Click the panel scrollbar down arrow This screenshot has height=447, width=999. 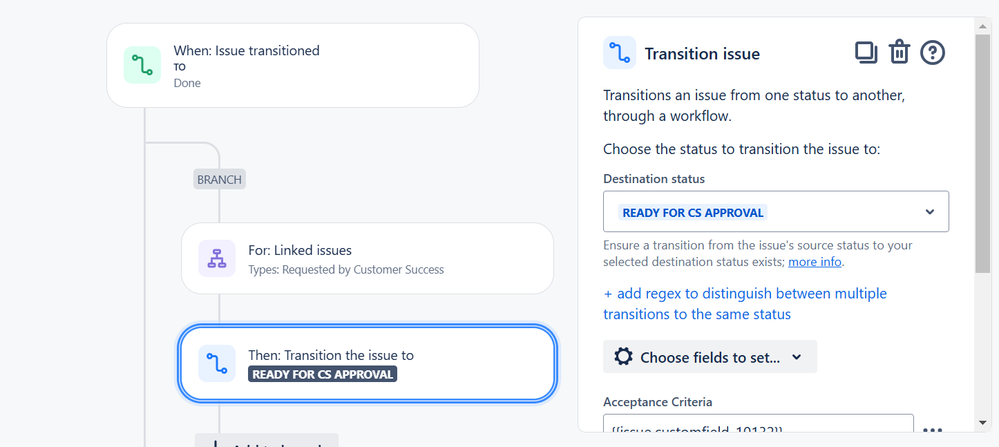[982, 422]
